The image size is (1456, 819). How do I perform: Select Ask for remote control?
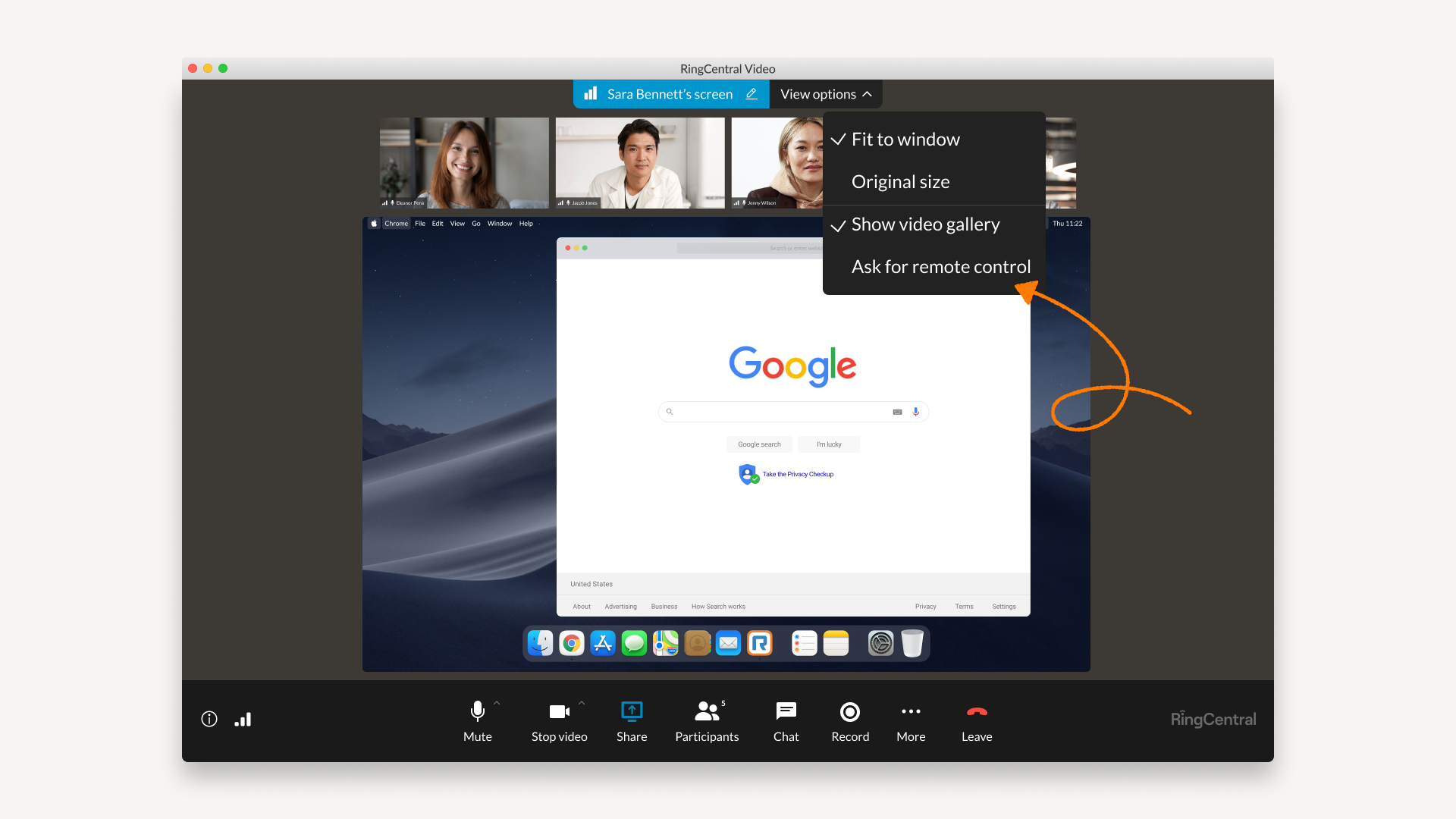(x=940, y=266)
